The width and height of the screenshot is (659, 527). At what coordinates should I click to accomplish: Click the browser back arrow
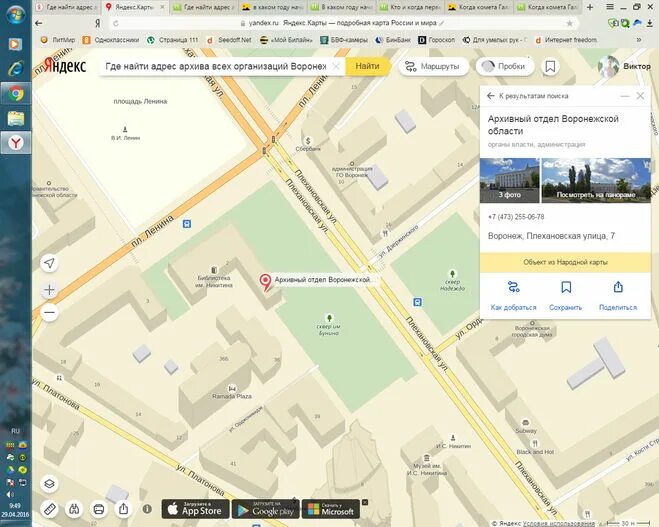tap(39, 23)
